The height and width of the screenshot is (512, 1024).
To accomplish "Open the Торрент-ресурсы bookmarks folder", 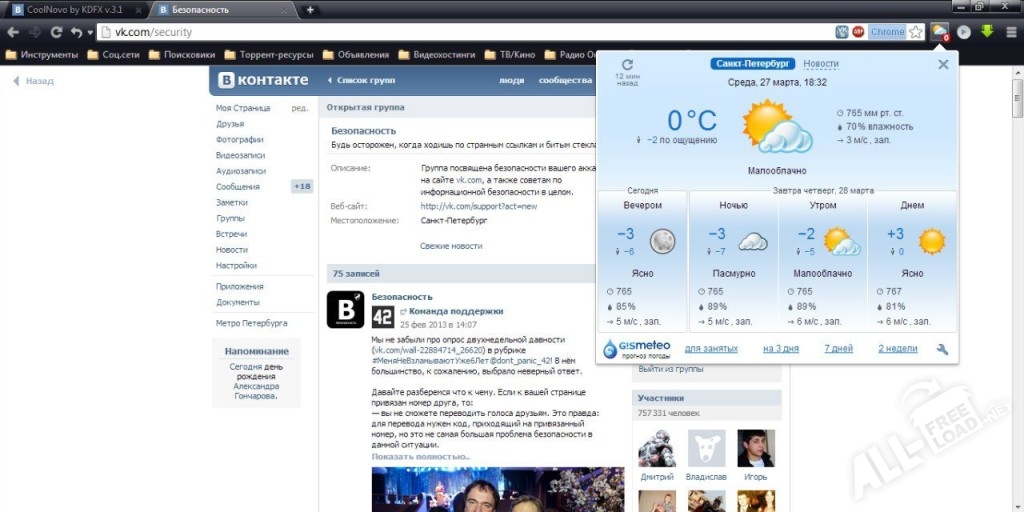I will point(268,55).
